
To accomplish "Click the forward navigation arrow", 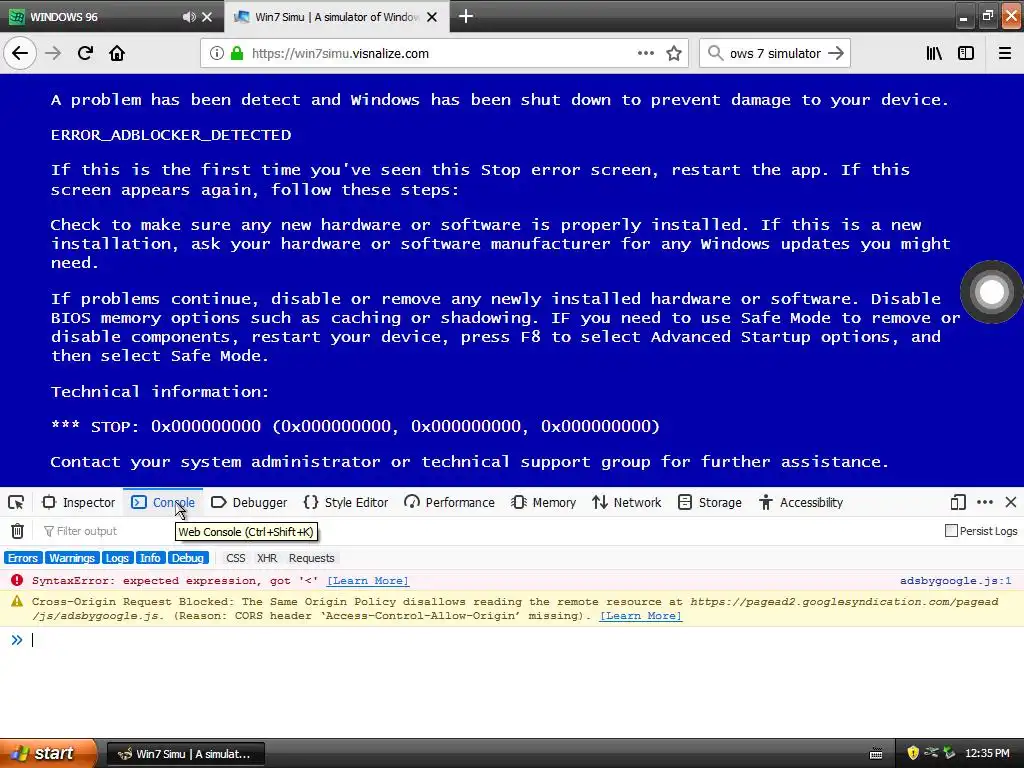I will click(x=53, y=54).
